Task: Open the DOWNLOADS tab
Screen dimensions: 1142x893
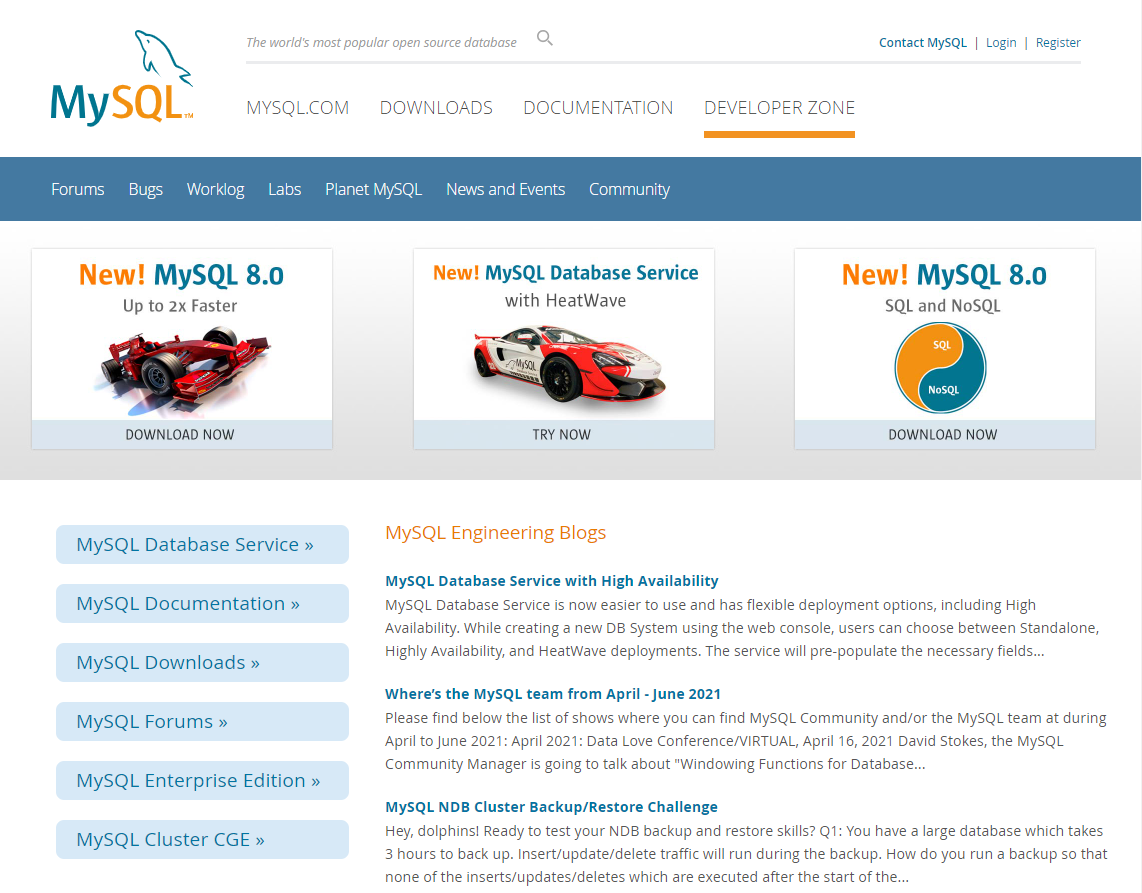Action: (436, 108)
